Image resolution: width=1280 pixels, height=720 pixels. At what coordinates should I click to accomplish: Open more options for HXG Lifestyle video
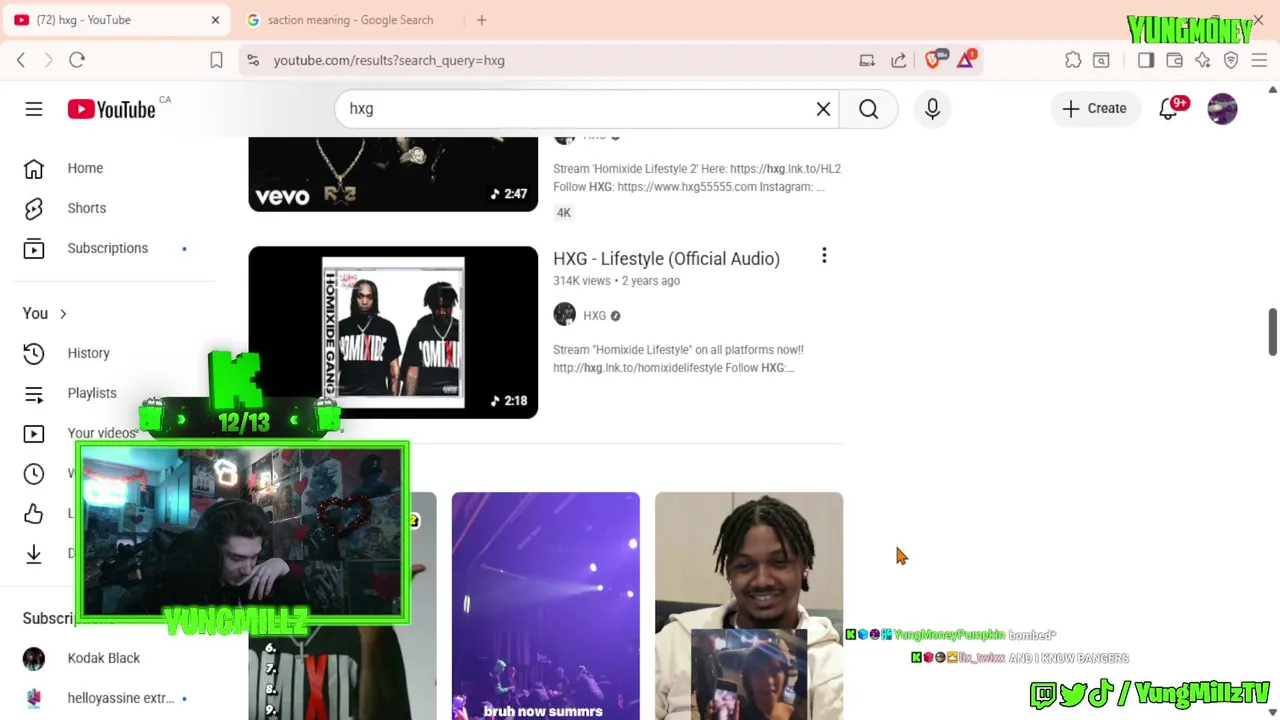click(824, 256)
